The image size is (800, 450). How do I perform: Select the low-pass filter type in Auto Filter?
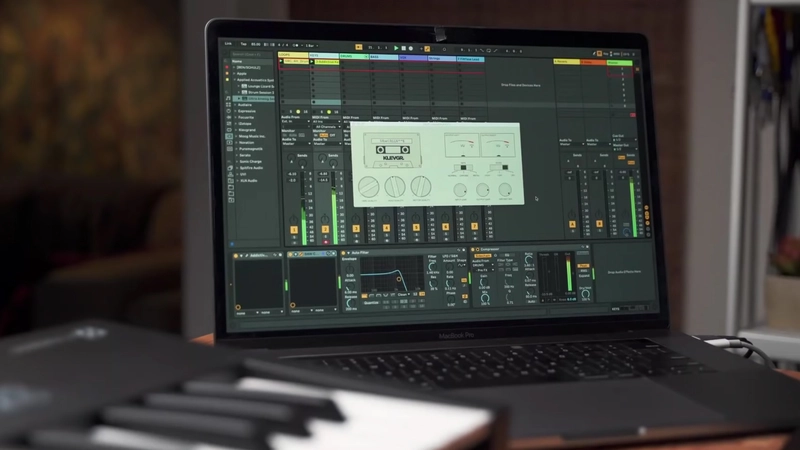pos(364,295)
